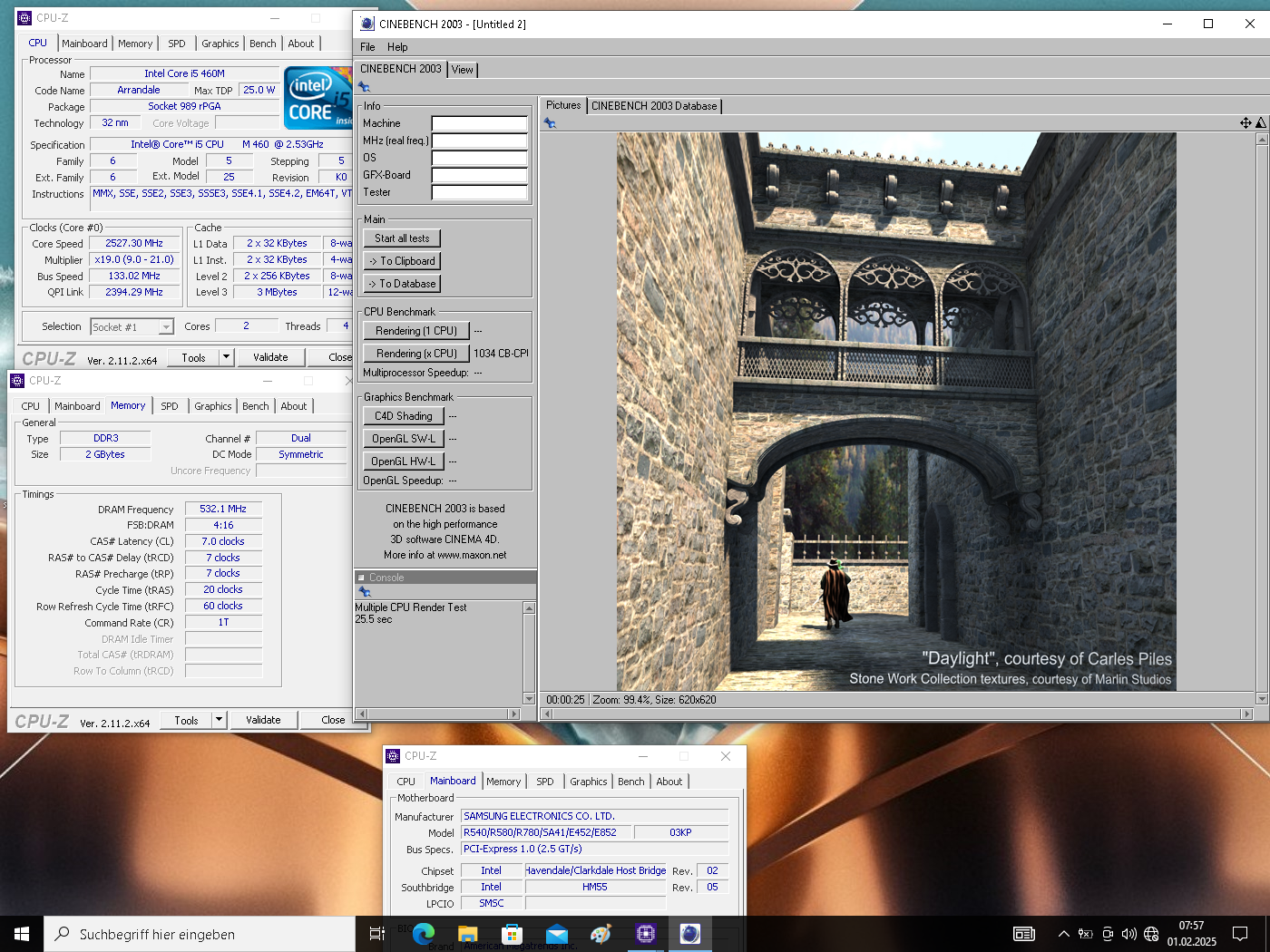Click Validate in the CPU-Z Memory window

(263, 720)
